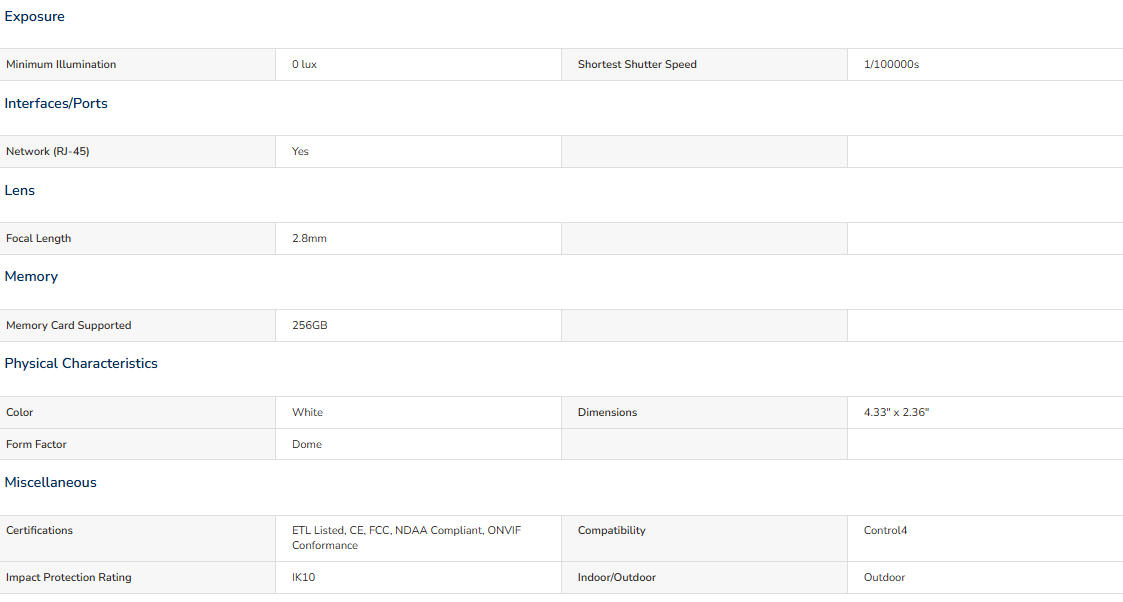
Task: Select the Minimum Illumination label cell
Action: (138, 64)
